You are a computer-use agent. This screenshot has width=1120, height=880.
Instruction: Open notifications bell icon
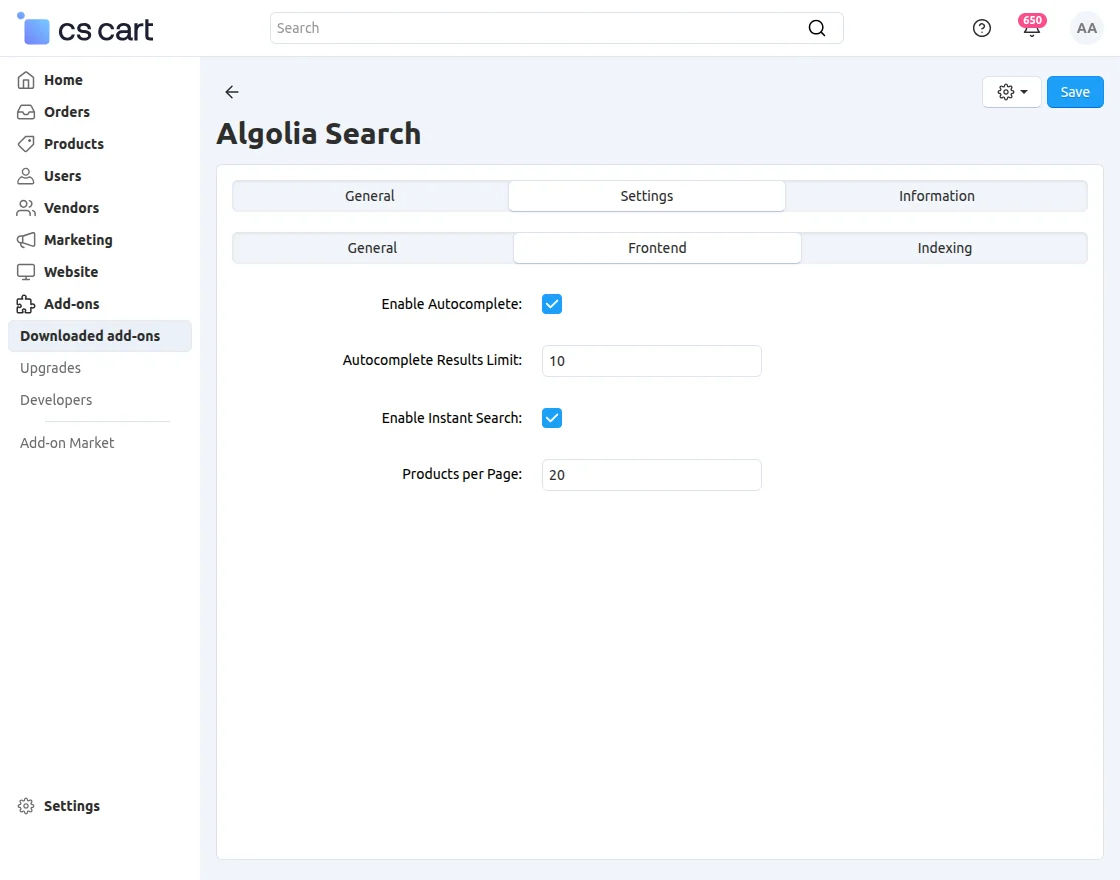coord(1031,28)
